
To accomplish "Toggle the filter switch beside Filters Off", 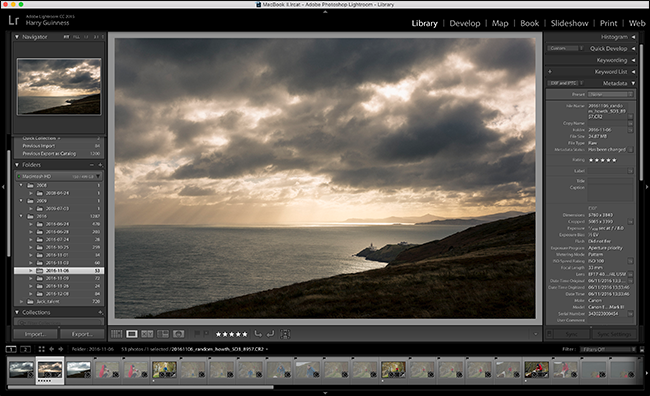I will click(x=642, y=350).
